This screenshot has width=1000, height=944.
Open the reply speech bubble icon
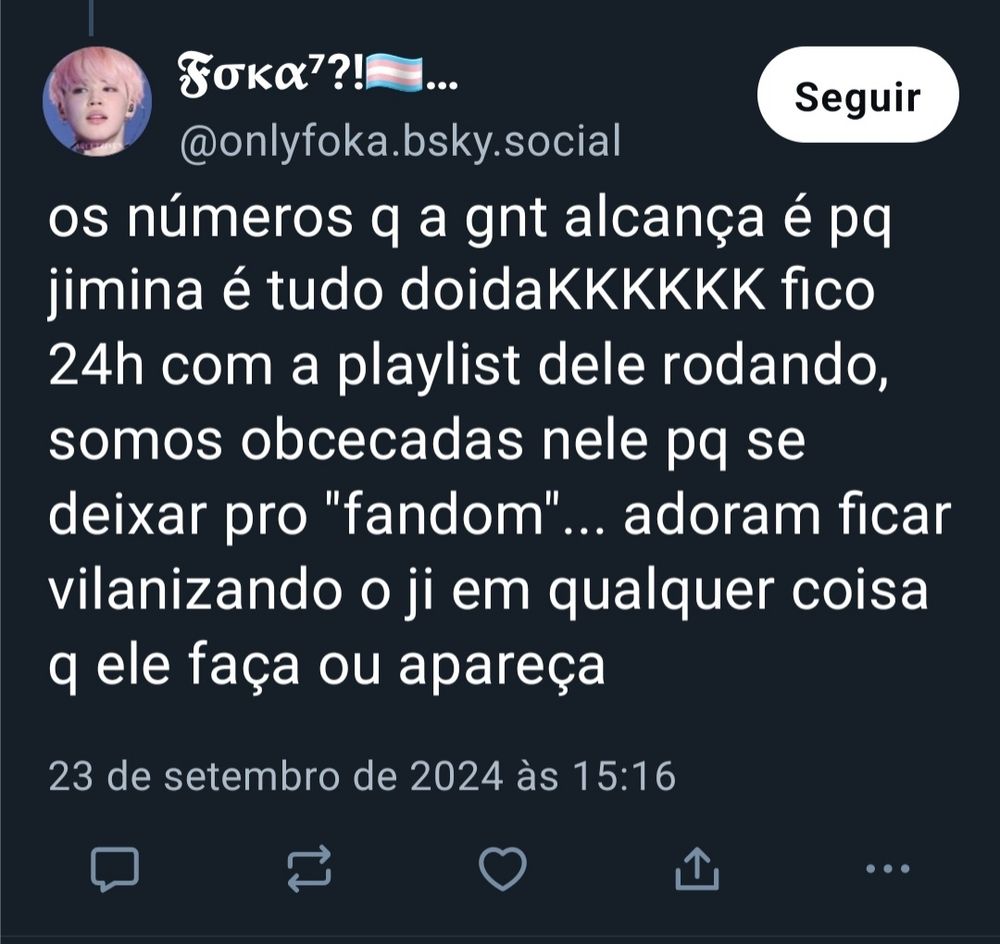click(115, 869)
